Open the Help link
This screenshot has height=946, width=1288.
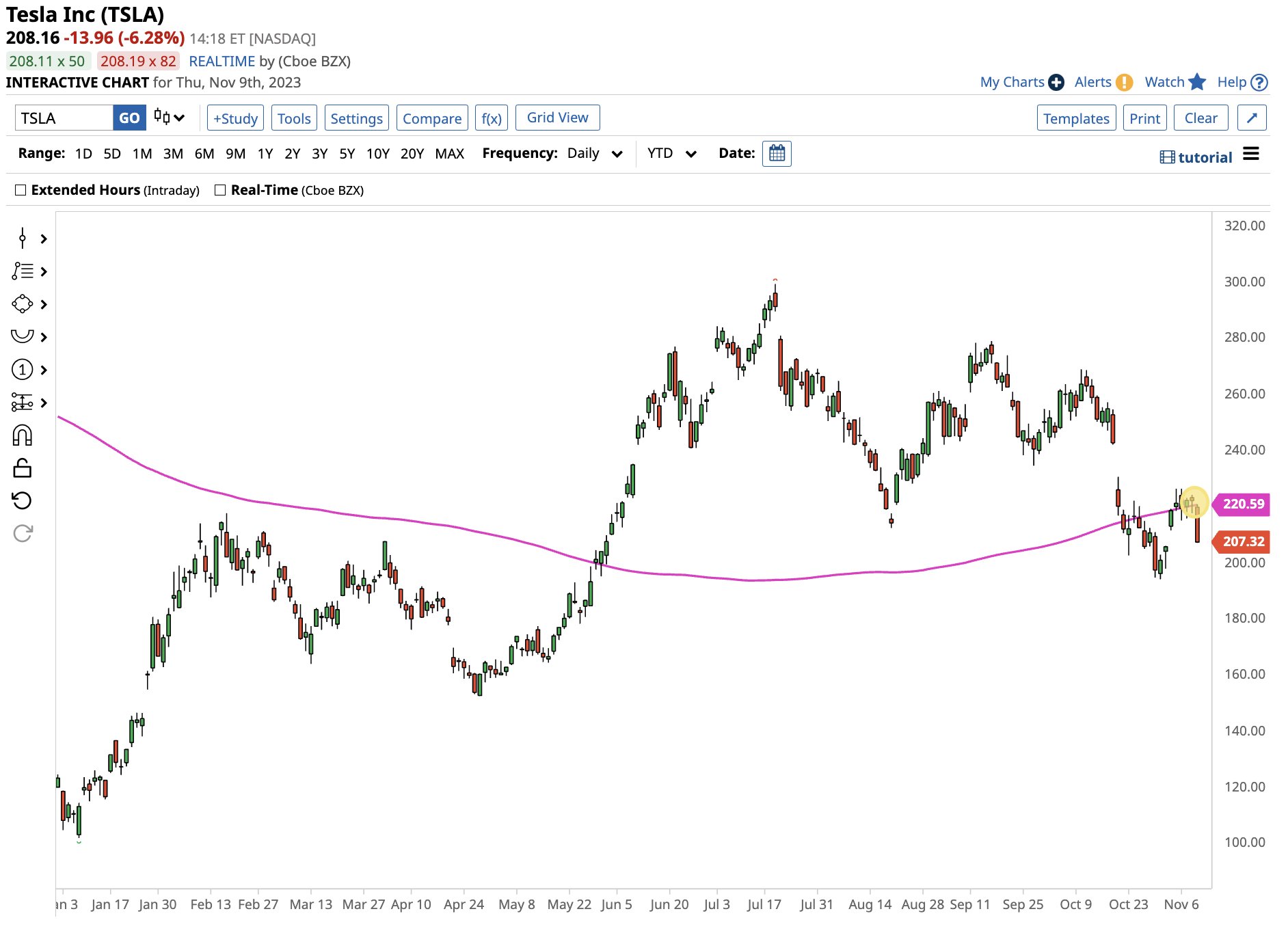coord(1232,82)
